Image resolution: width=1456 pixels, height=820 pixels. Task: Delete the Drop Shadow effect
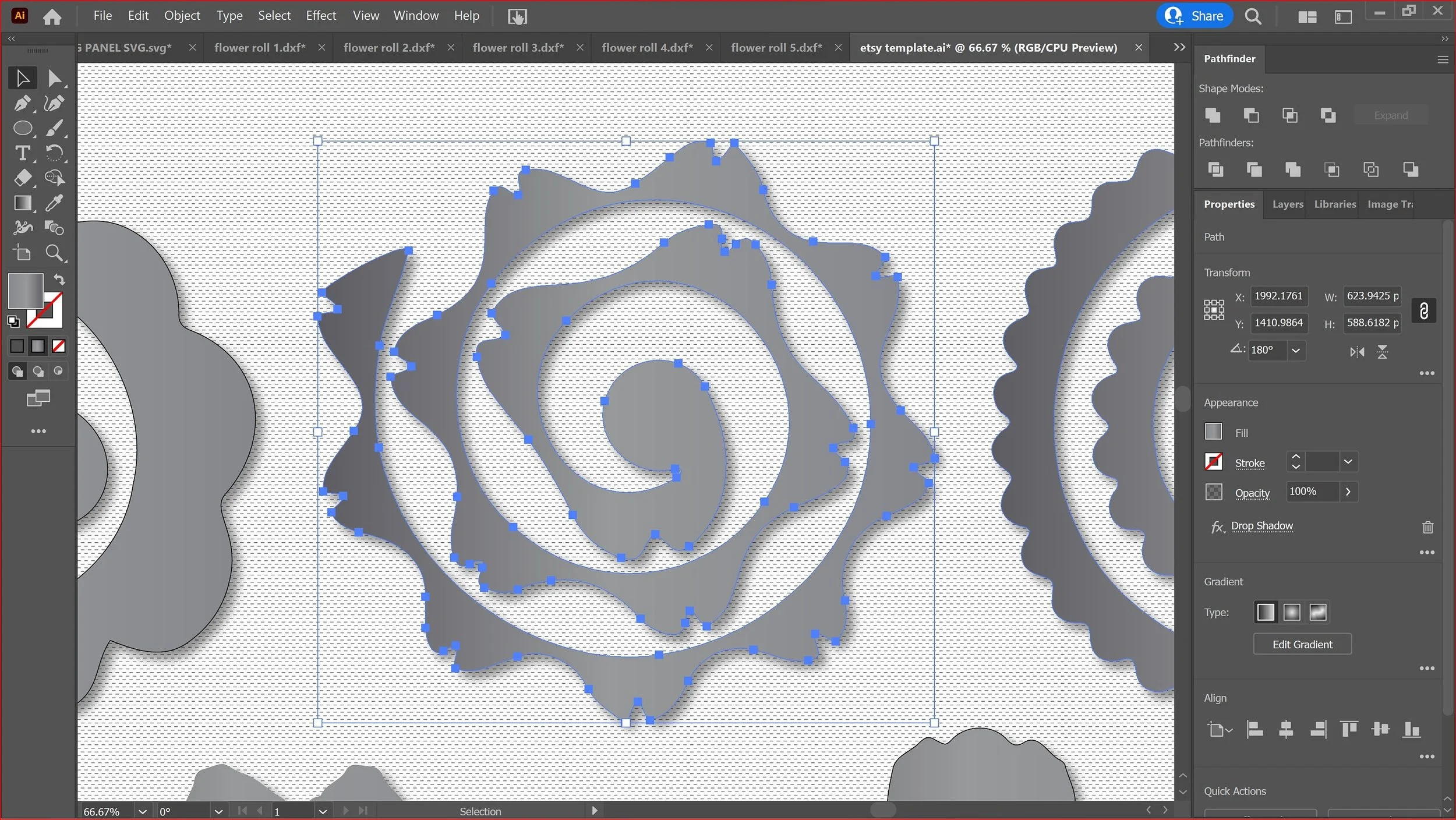coord(1427,527)
